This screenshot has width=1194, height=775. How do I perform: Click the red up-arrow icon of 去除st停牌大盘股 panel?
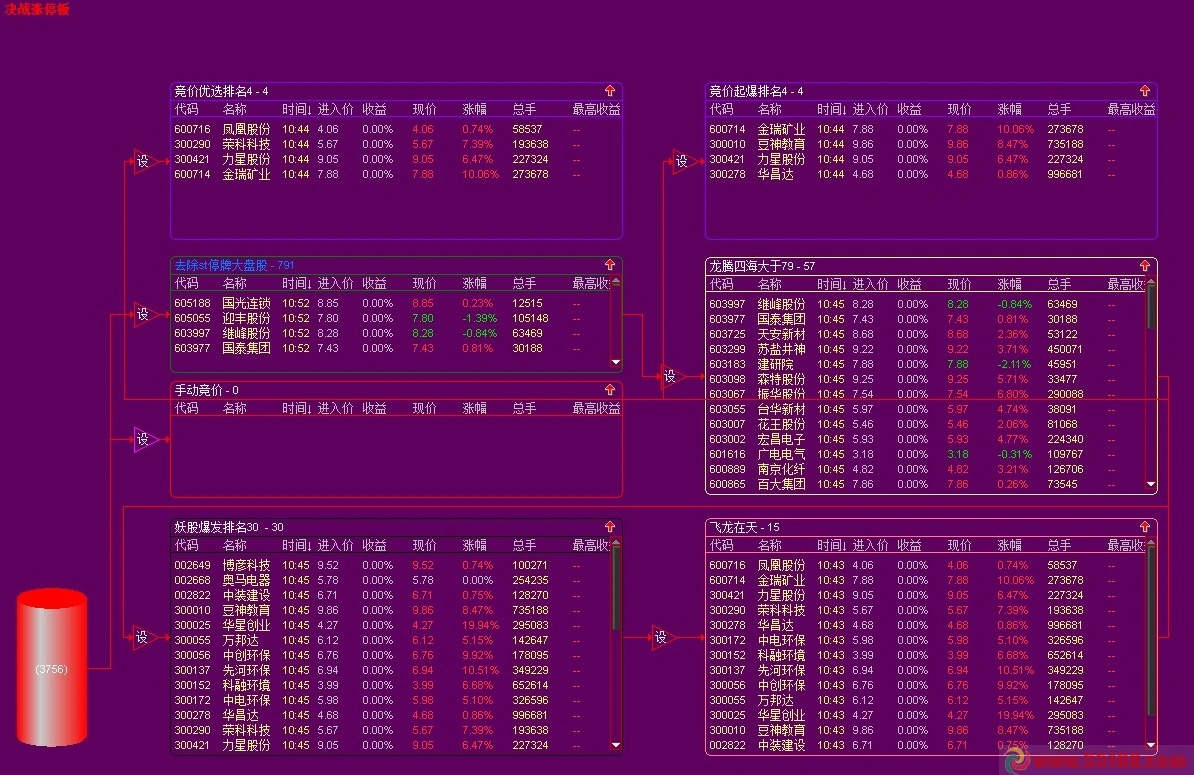click(x=610, y=265)
